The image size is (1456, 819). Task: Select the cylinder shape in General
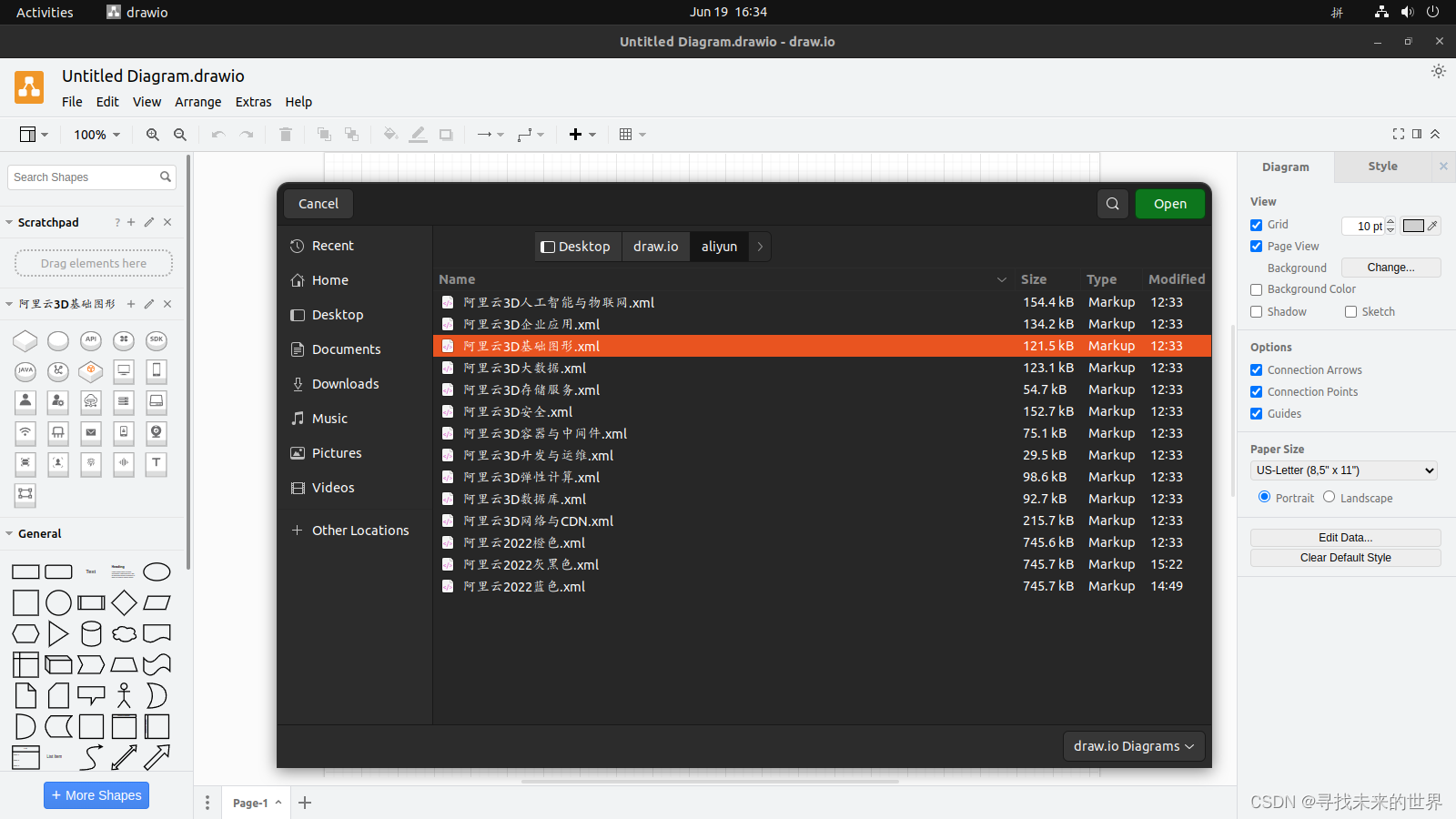[91, 633]
